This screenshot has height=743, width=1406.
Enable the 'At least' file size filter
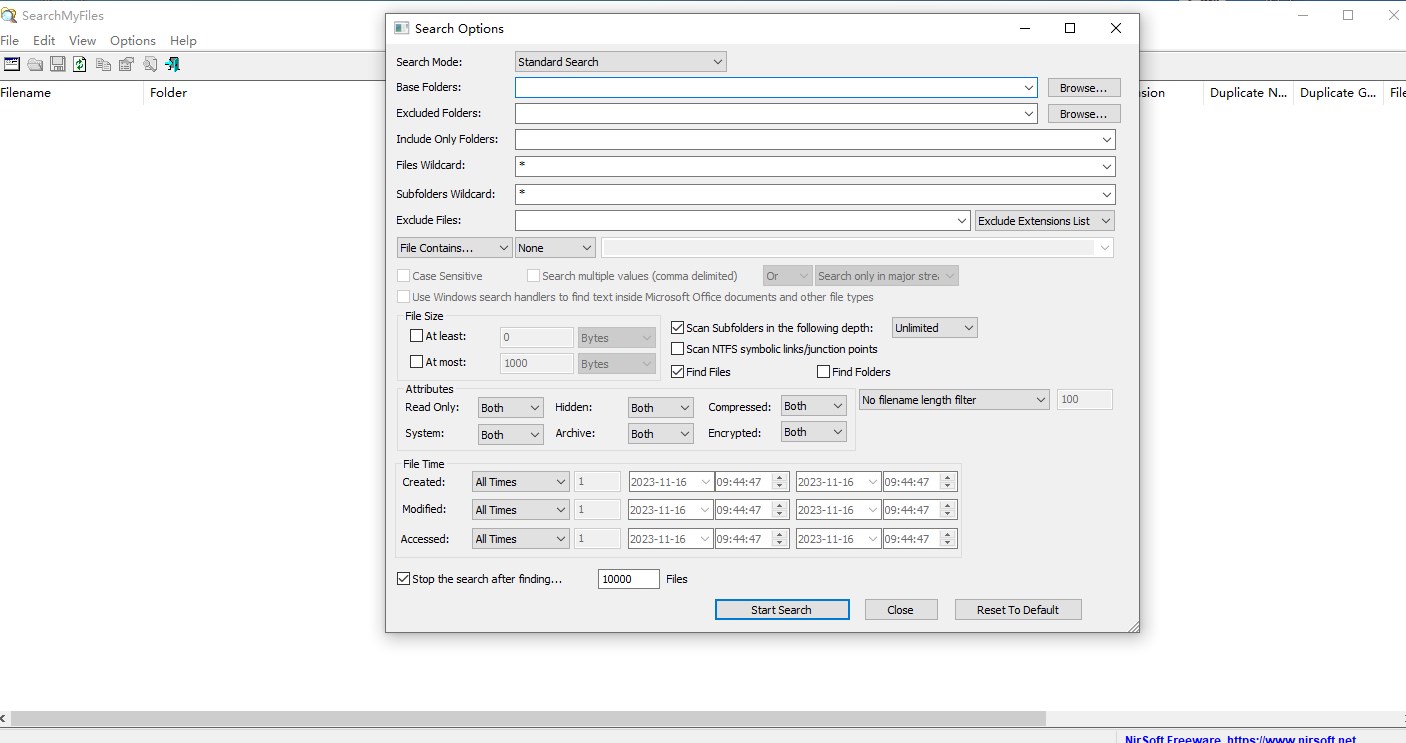pyautogui.click(x=416, y=336)
